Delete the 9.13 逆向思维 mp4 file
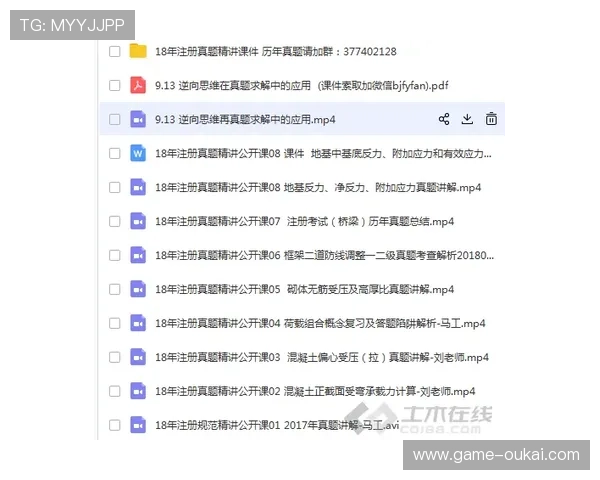This screenshot has height=480, width=600. click(x=491, y=119)
